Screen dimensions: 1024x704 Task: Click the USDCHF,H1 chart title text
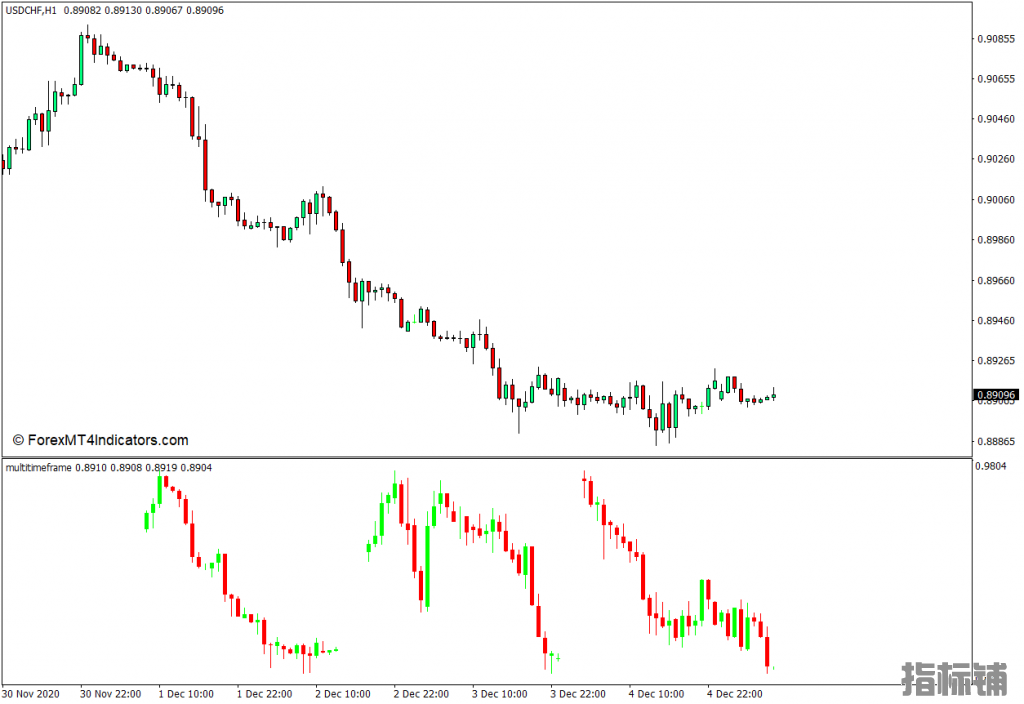[x=30, y=11]
